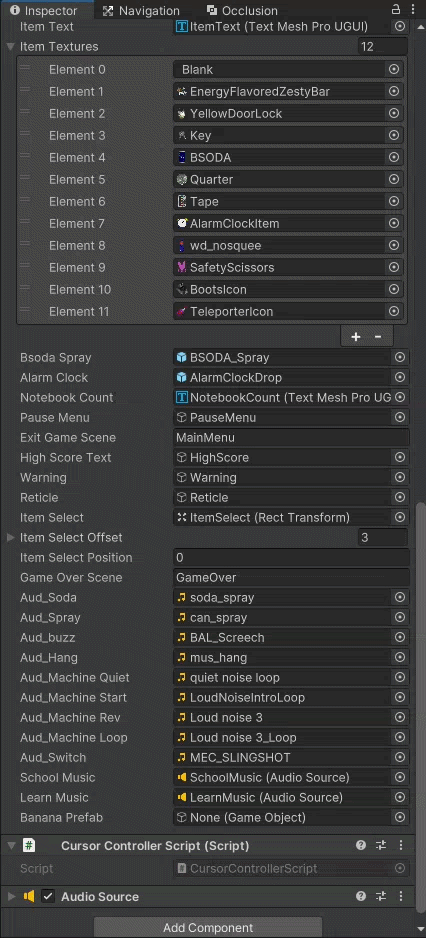Open object picker for BootsIcon
Screen dimensions: 426x938
click(x=394, y=290)
